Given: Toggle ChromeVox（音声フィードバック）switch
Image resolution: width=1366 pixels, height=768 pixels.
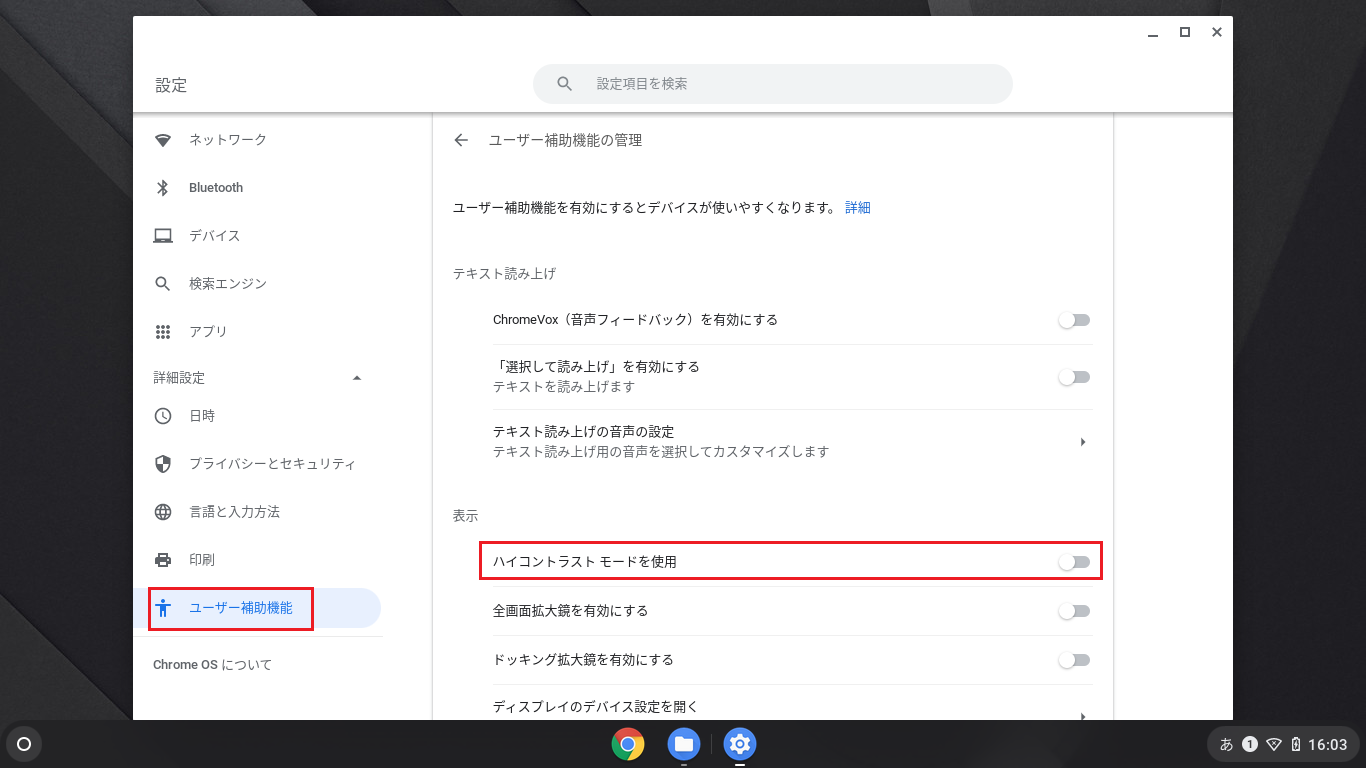Looking at the screenshot, I should pos(1074,320).
